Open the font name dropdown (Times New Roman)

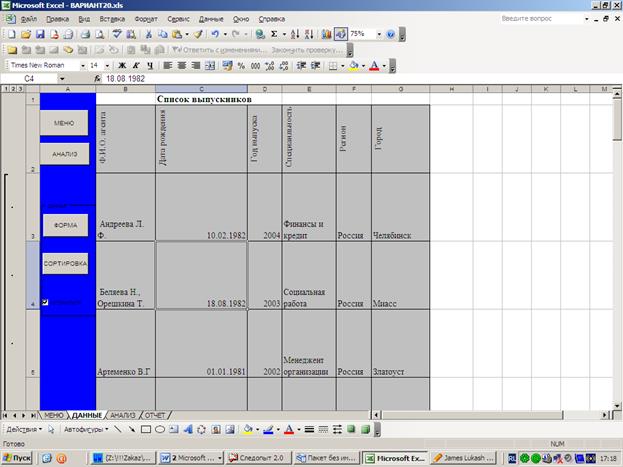pyautogui.click(x=83, y=66)
